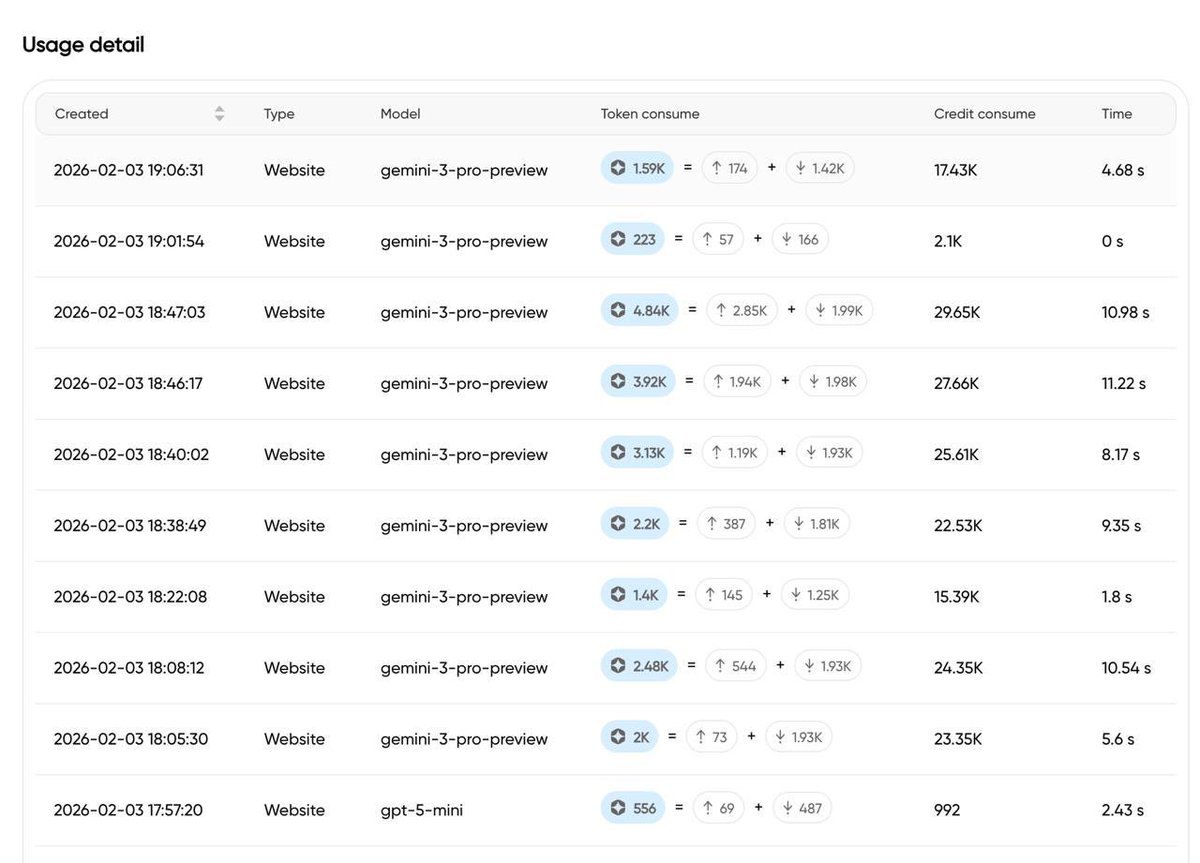1200x863 pixels.
Task: Sort the table by Created column arrows
Action: (x=219, y=114)
